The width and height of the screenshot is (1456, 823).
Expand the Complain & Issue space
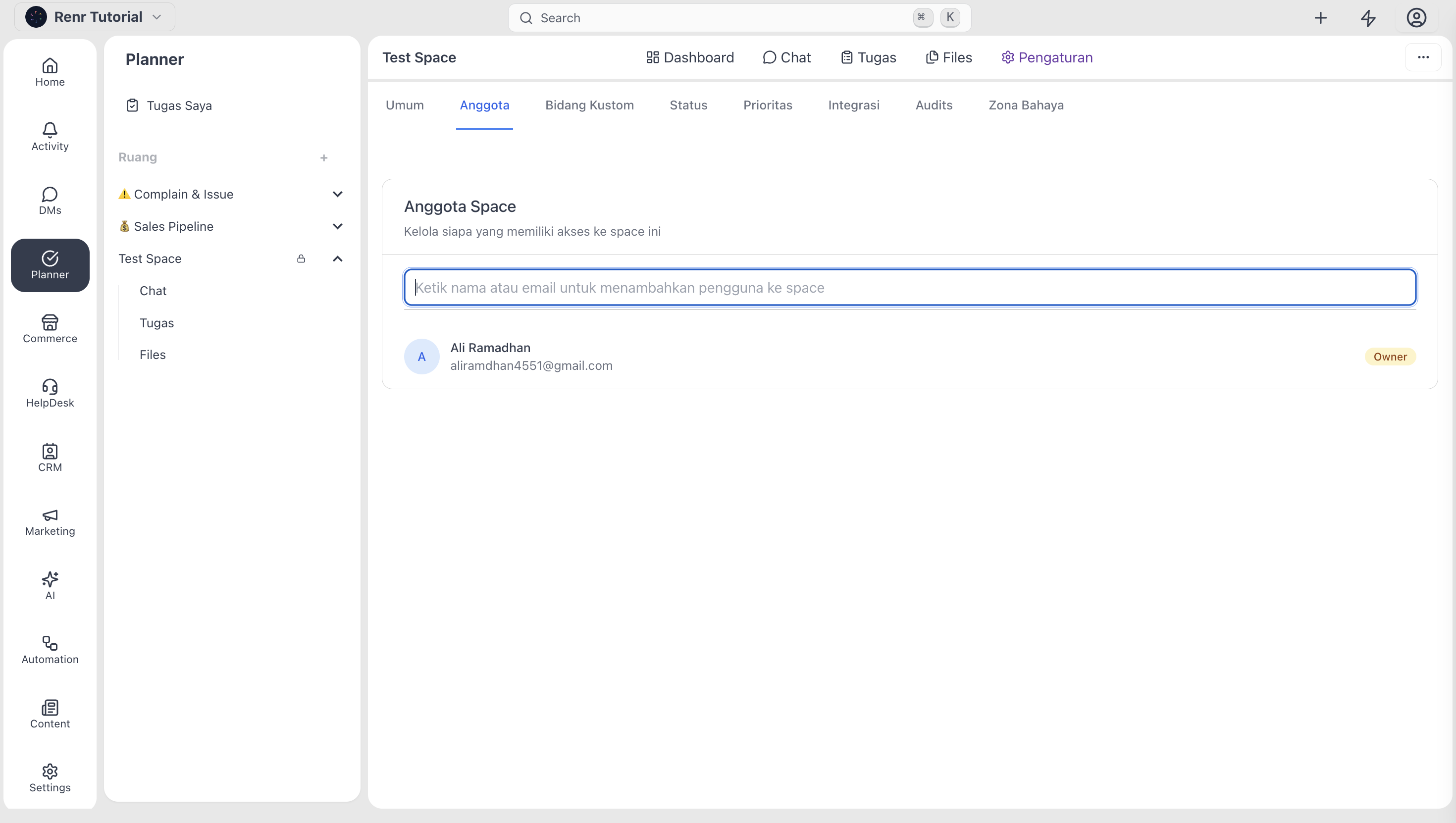337,195
